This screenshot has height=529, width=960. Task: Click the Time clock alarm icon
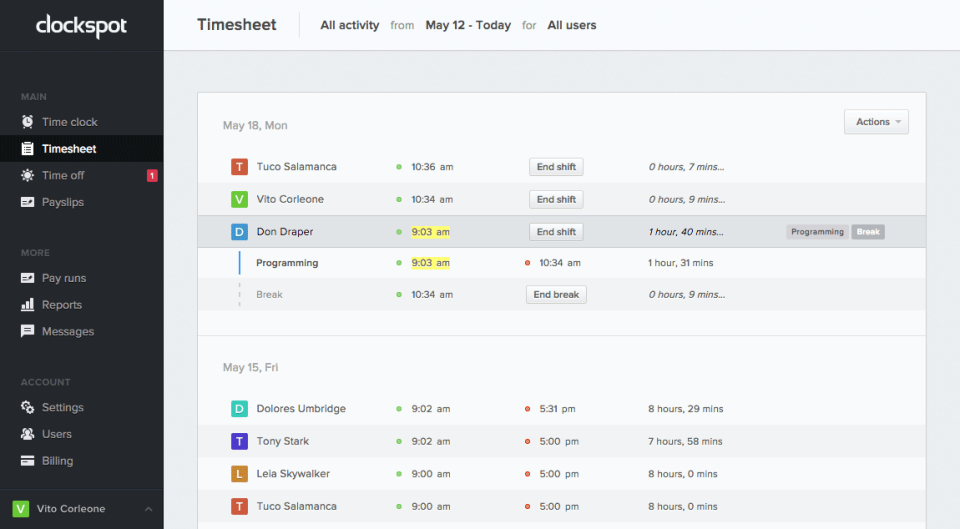pyautogui.click(x=28, y=122)
